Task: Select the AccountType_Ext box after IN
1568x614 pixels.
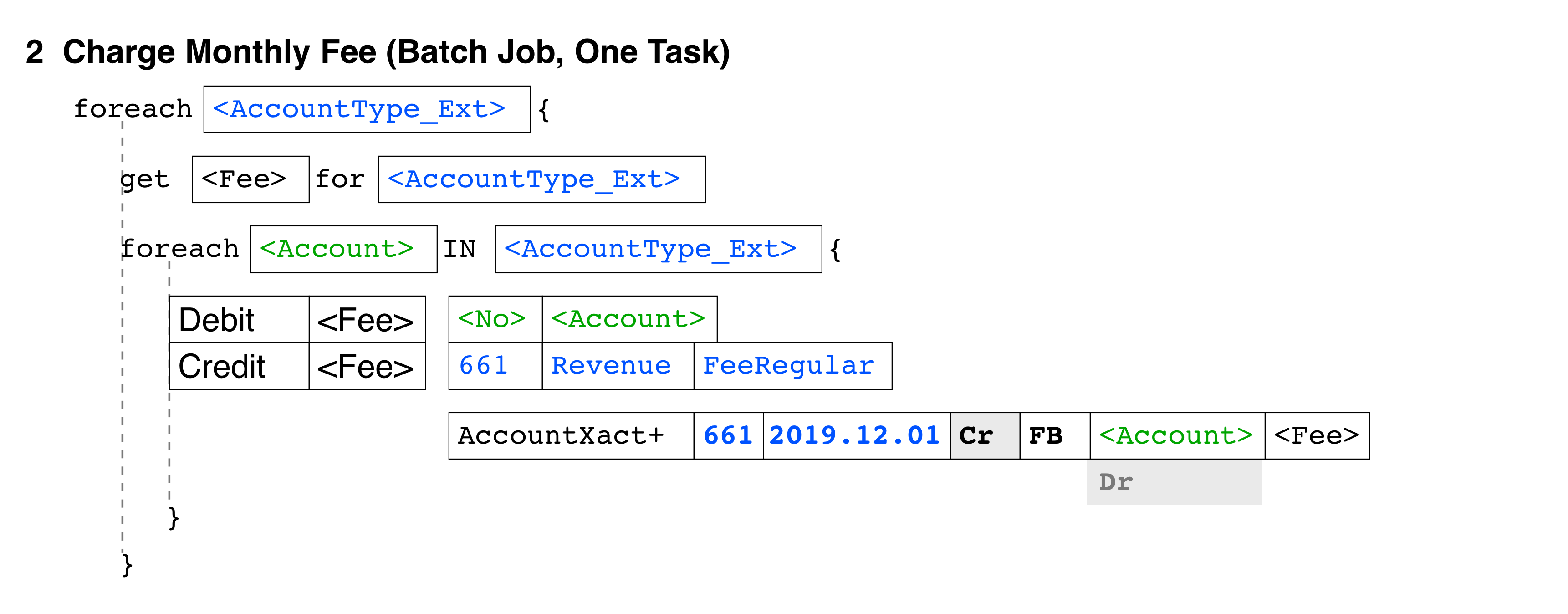Action: tap(659, 250)
